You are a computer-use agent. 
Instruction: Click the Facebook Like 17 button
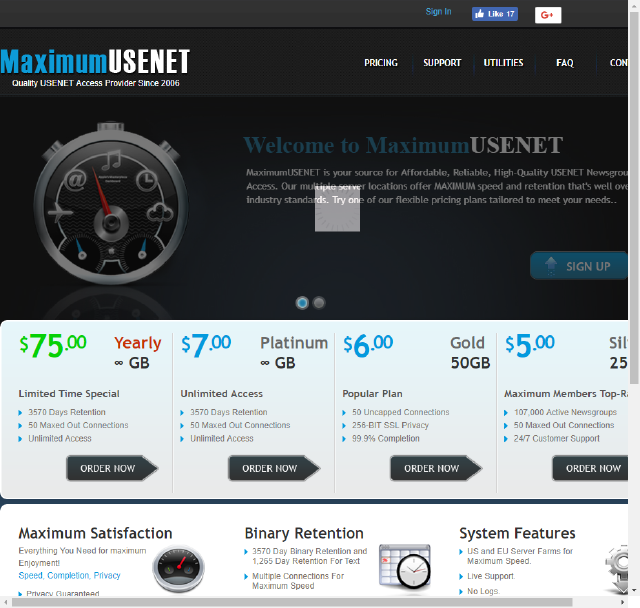[495, 14]
